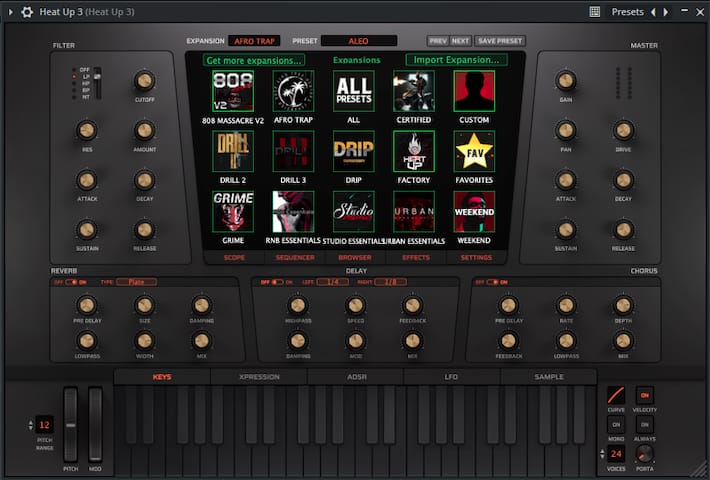
Task: Go to next preset with right arrow
Action: pos(666,12)
